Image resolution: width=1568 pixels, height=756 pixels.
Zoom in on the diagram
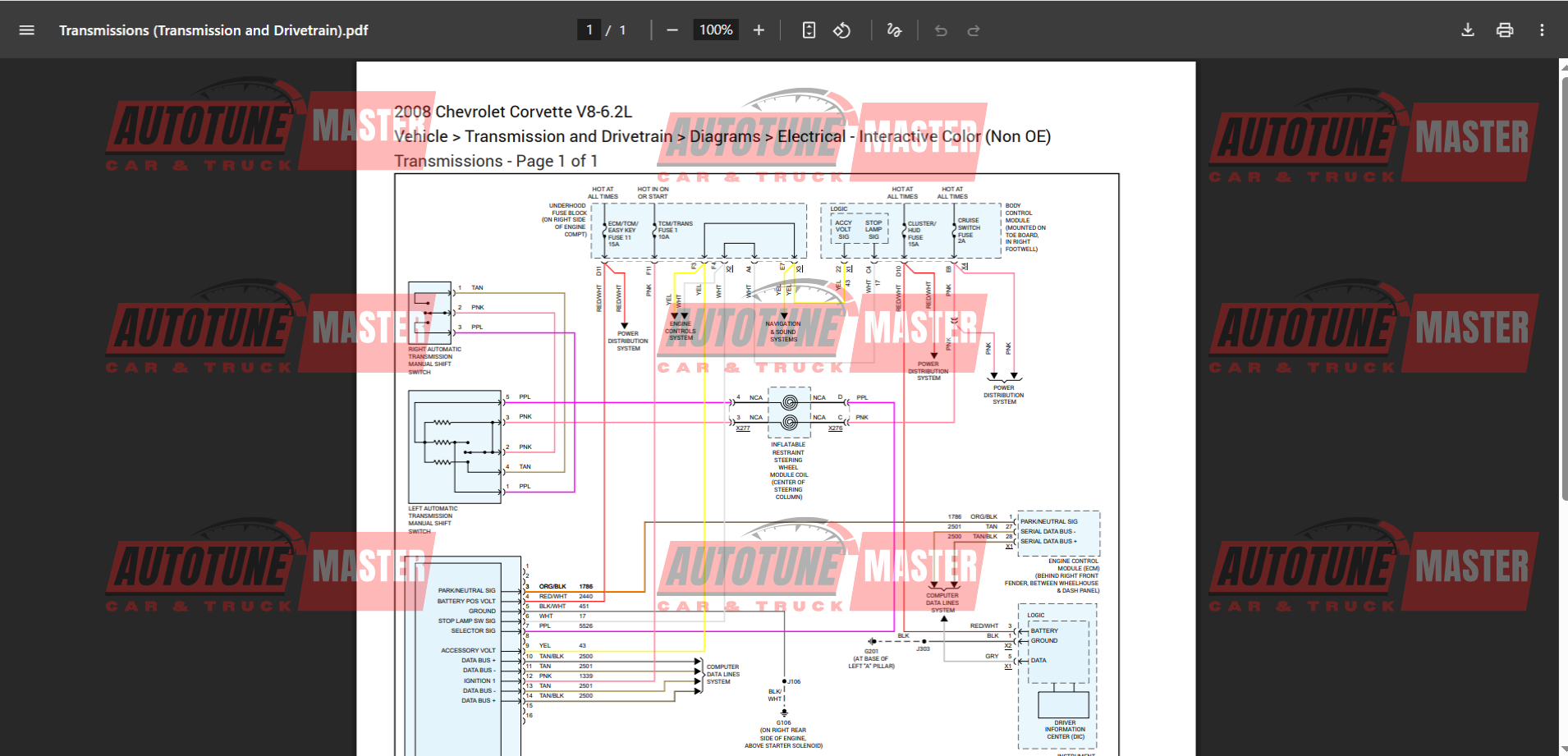pyautogui.click(x=758, y=30)
